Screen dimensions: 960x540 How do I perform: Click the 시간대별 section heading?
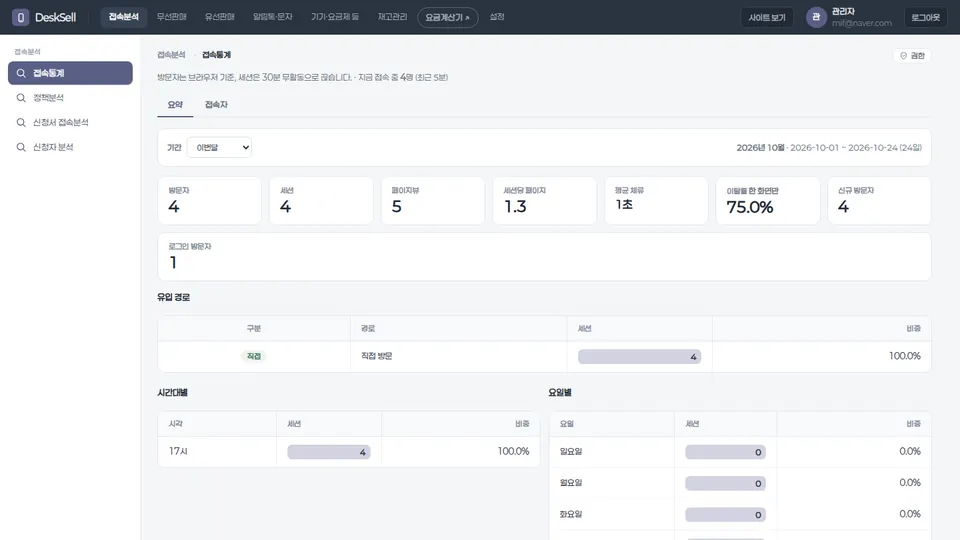point(172,393)
